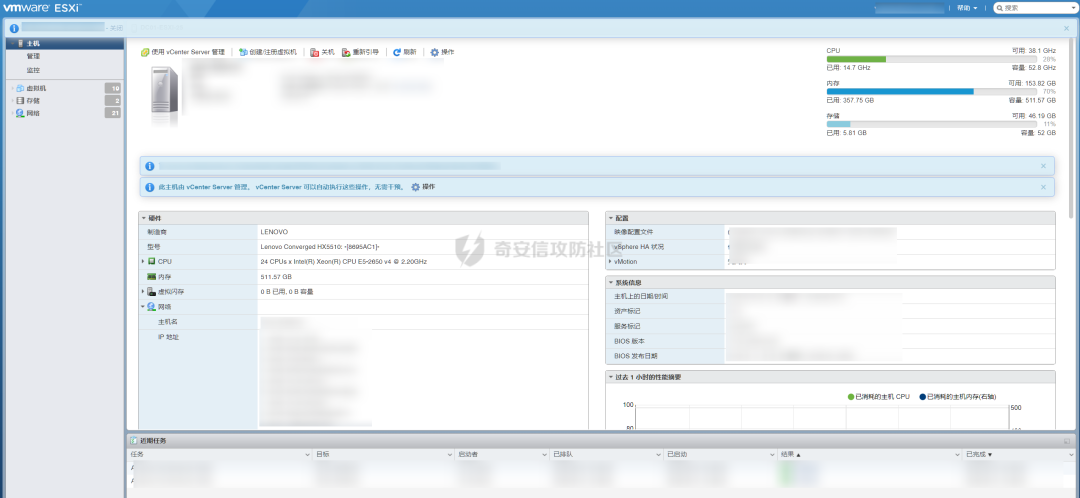Click the VMware ESXi logo
Image resolution: width=1080 pixels, height=498 pixels.
tap(43, 8)
